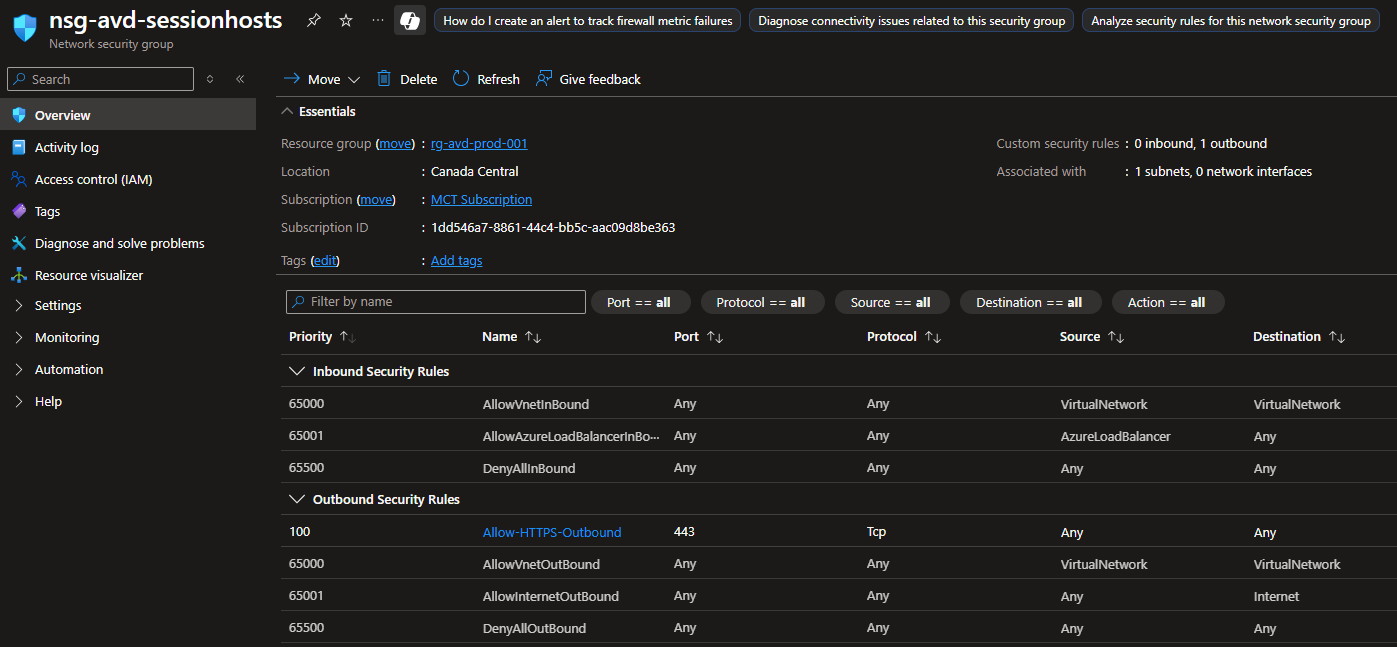Collapse the Inbound Security Rules group
The width and height of the screenshot is (1397, 647).
click(297, 372)
